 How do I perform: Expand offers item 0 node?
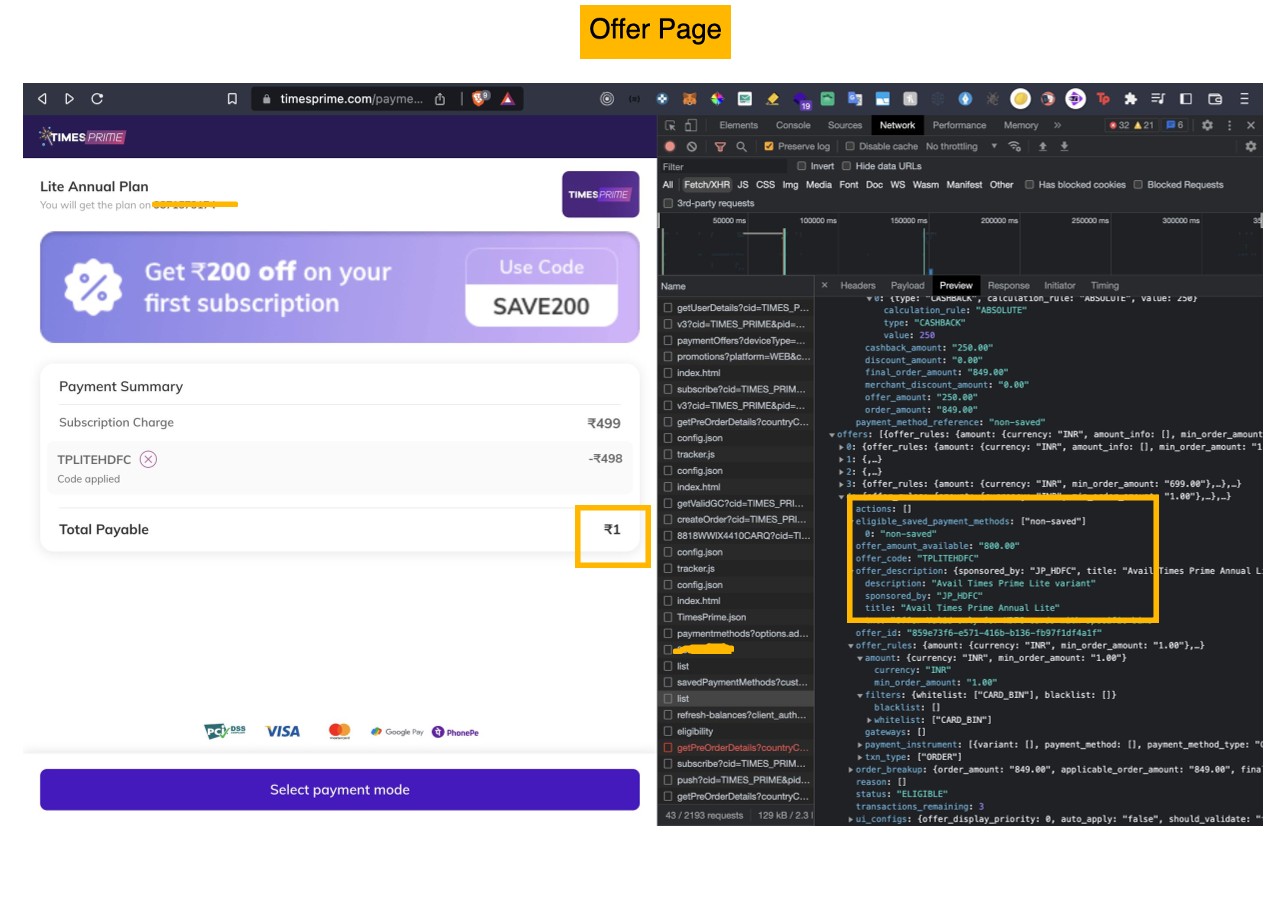tap(841, 447)
